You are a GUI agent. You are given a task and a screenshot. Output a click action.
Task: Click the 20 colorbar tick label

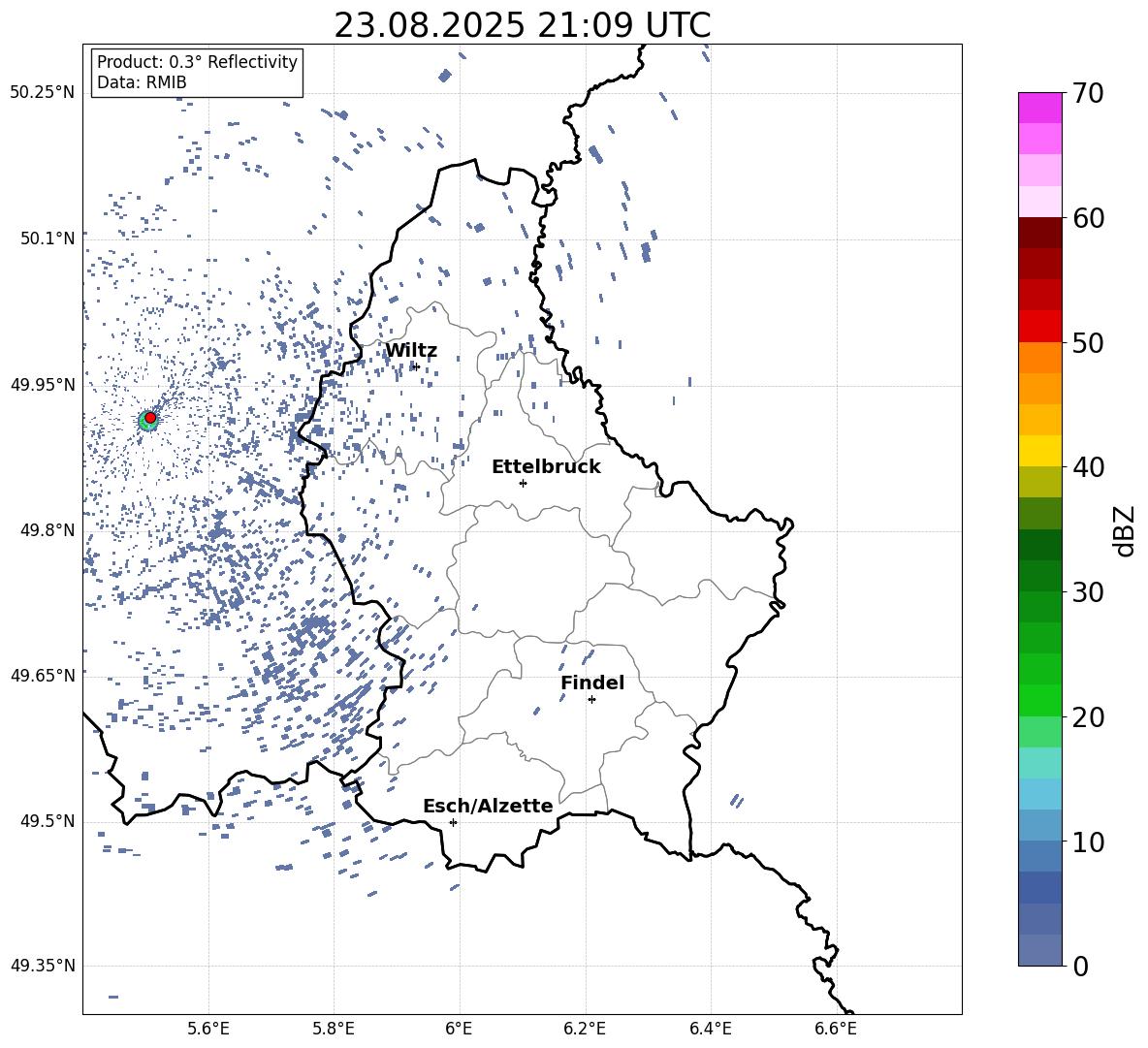click(1088, 717)
